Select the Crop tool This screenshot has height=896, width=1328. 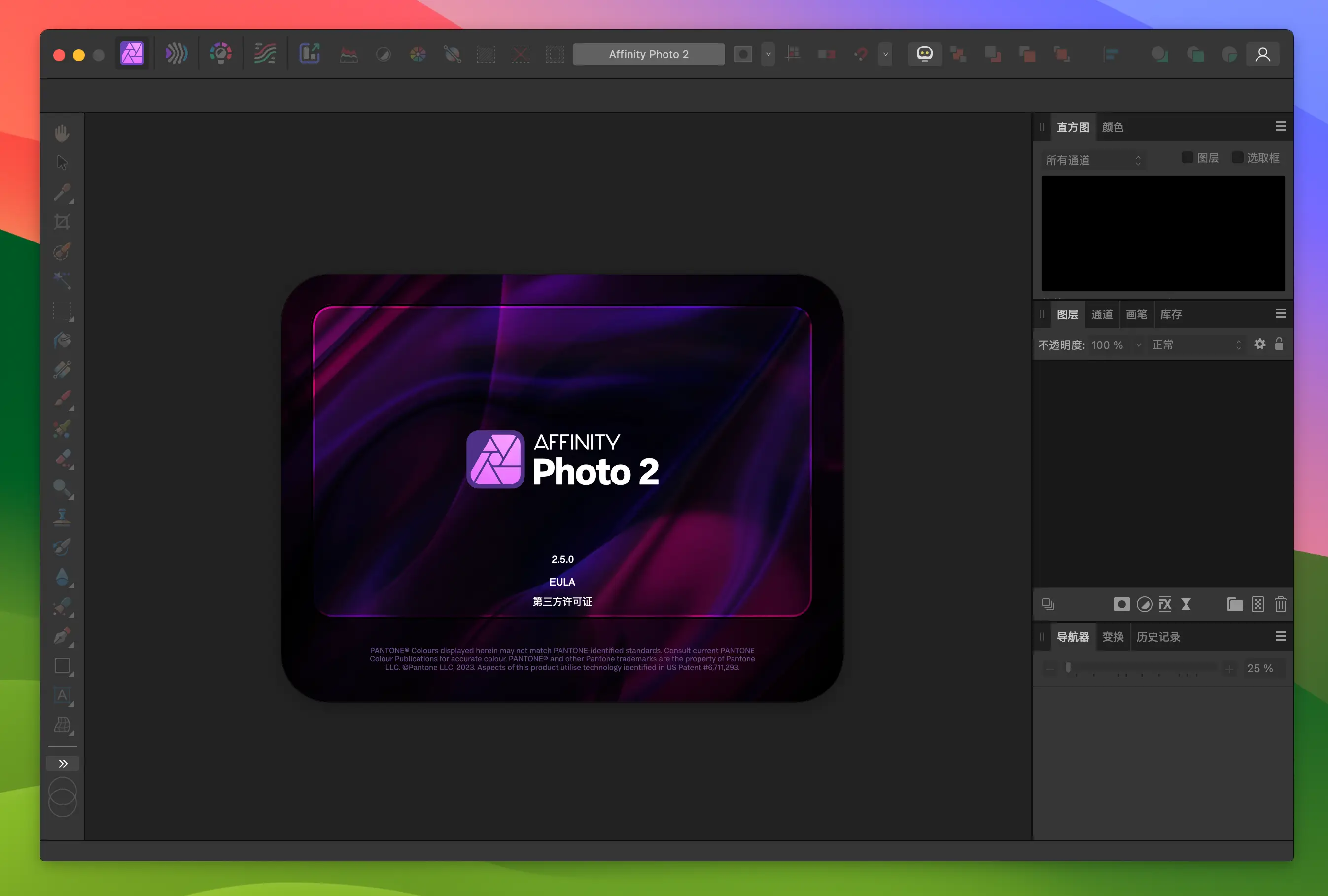click(x=62, y=222)
